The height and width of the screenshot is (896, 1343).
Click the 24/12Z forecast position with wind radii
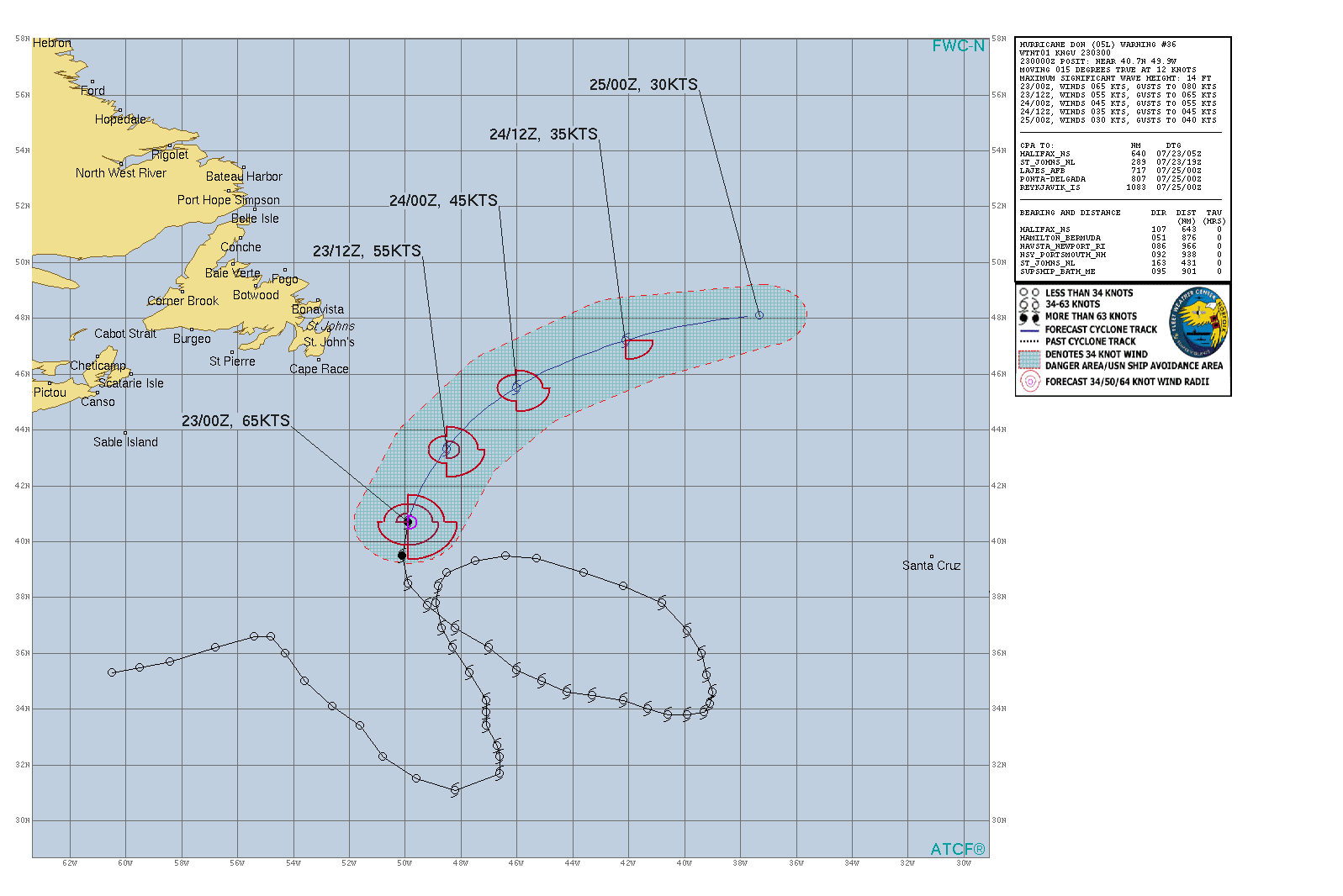pos(627,340)
